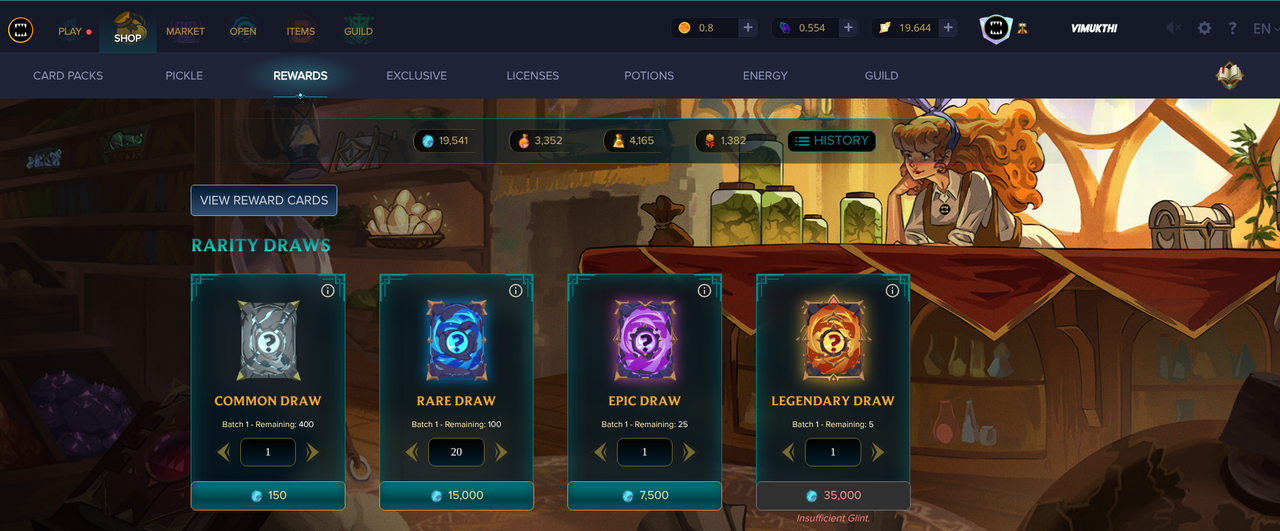Image resolution: width=1280 pixels, height=531 pixels.
Task: Click the player avatar shield icon
Action: [995, 29]
